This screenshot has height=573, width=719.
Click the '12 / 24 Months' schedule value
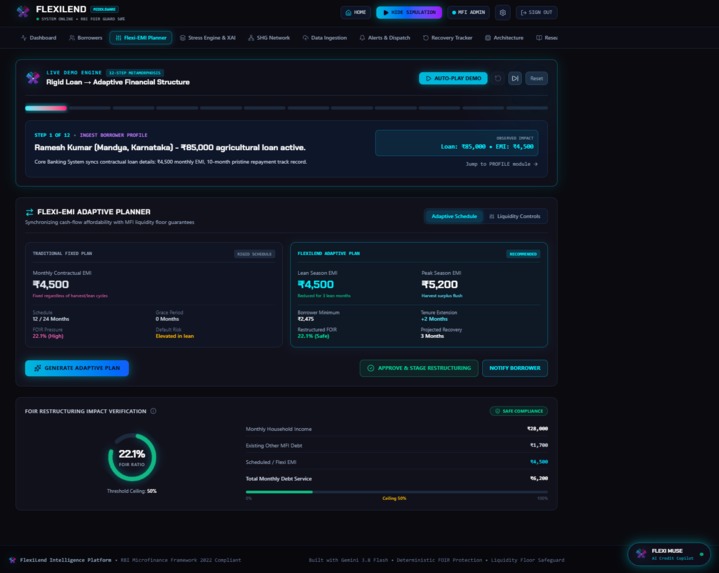pyautogui.click(x=51, y=319)
